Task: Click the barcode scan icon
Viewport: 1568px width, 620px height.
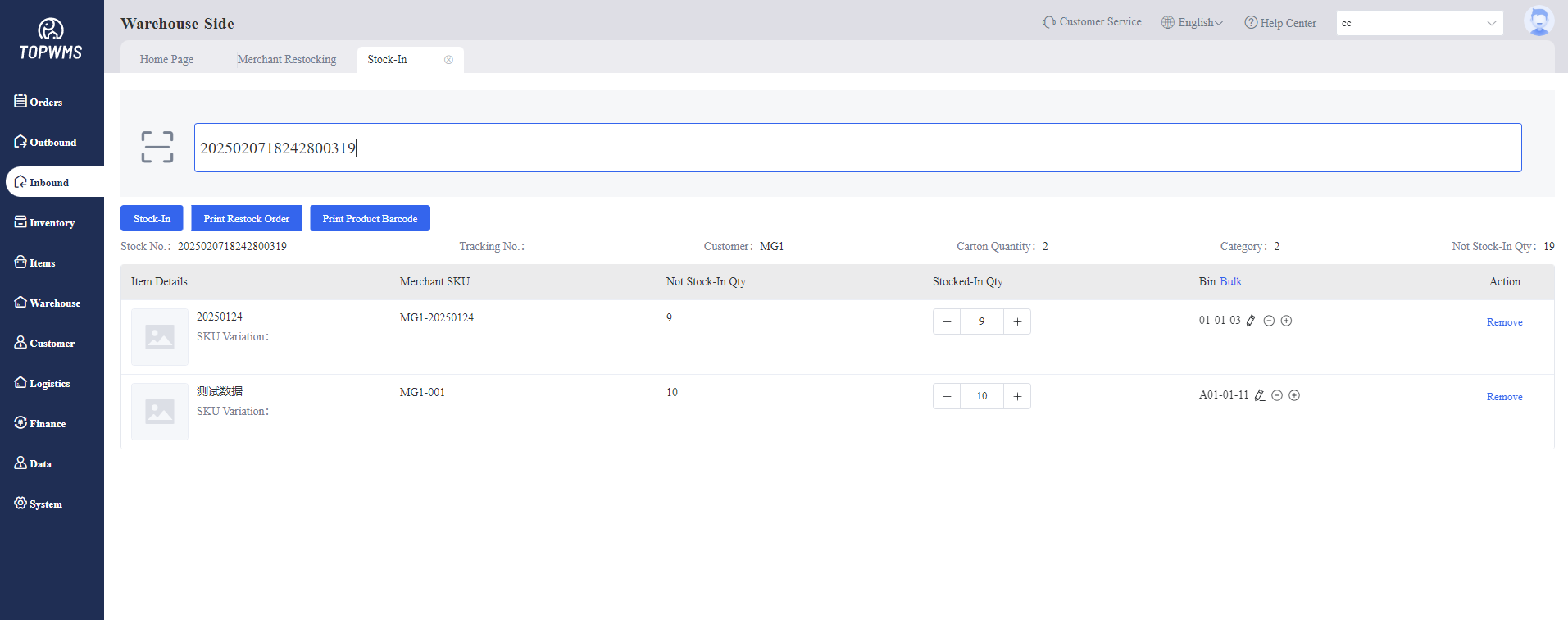Action: click(x=157, y=148)
